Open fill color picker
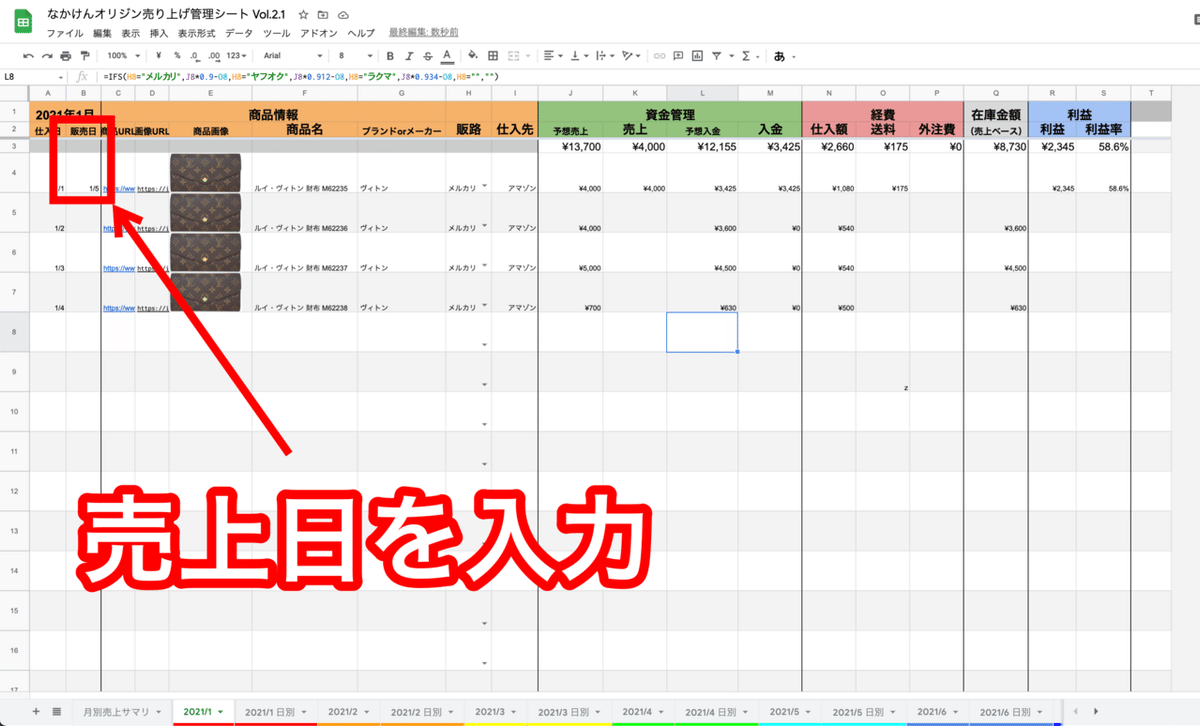 point(473,56)
